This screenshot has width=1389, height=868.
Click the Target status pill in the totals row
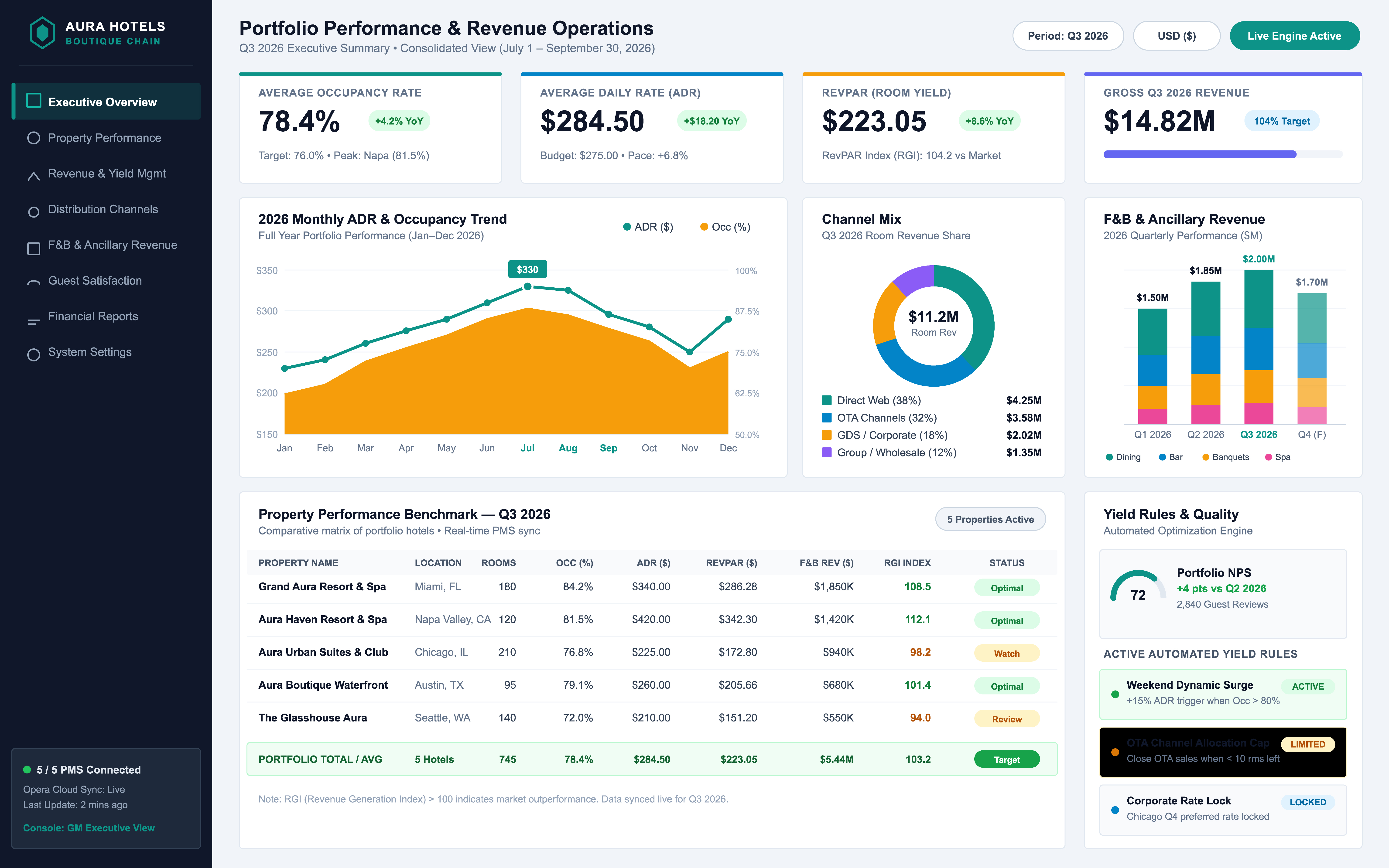(1007, 759)
